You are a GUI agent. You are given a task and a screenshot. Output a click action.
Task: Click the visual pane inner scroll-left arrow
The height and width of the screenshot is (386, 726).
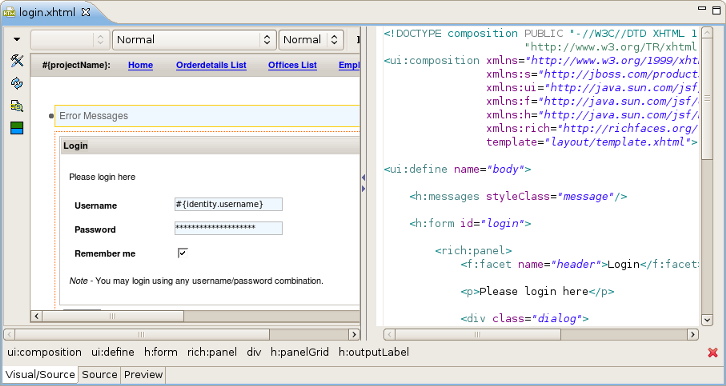pyautogui.click(x=36, y=317)
